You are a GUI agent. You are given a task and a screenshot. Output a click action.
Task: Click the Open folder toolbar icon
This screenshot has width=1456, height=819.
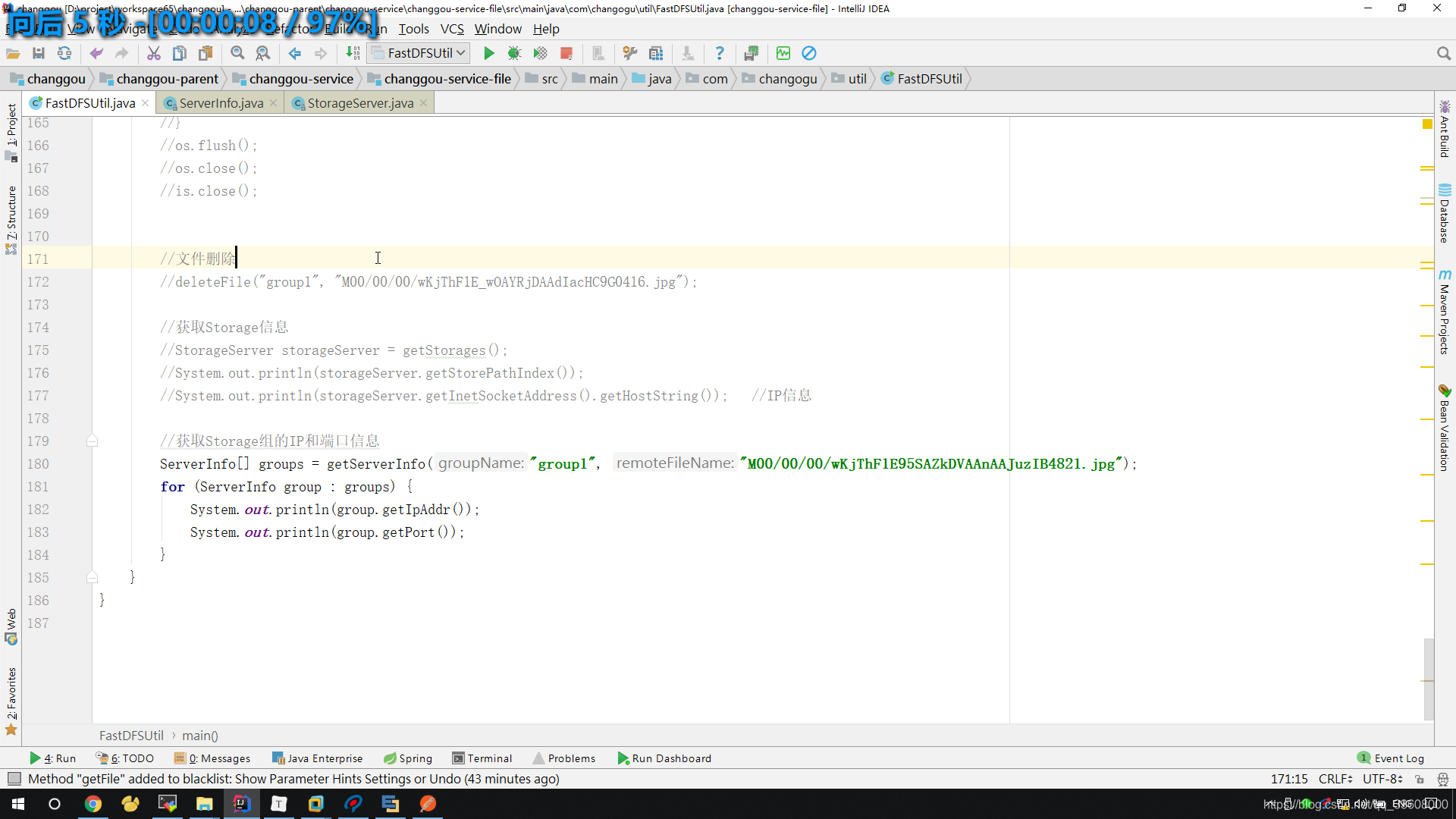pyautogui.click(x=13, y=53)
